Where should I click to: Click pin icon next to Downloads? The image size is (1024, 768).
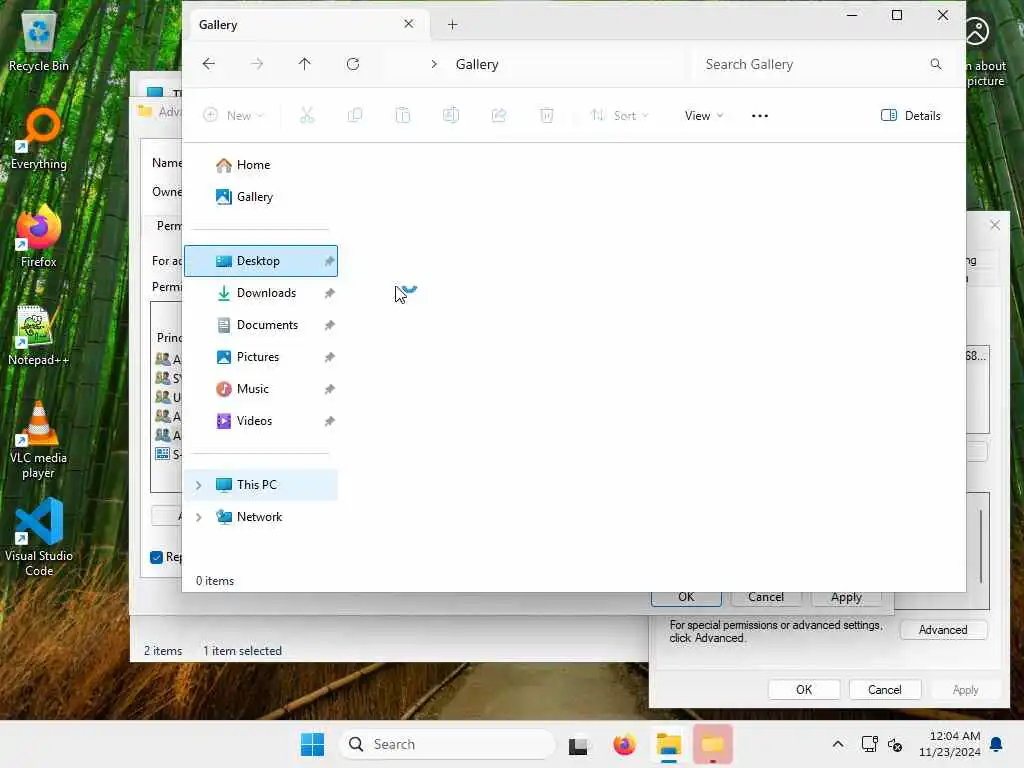pyautogui.click(x=329, y=293)
